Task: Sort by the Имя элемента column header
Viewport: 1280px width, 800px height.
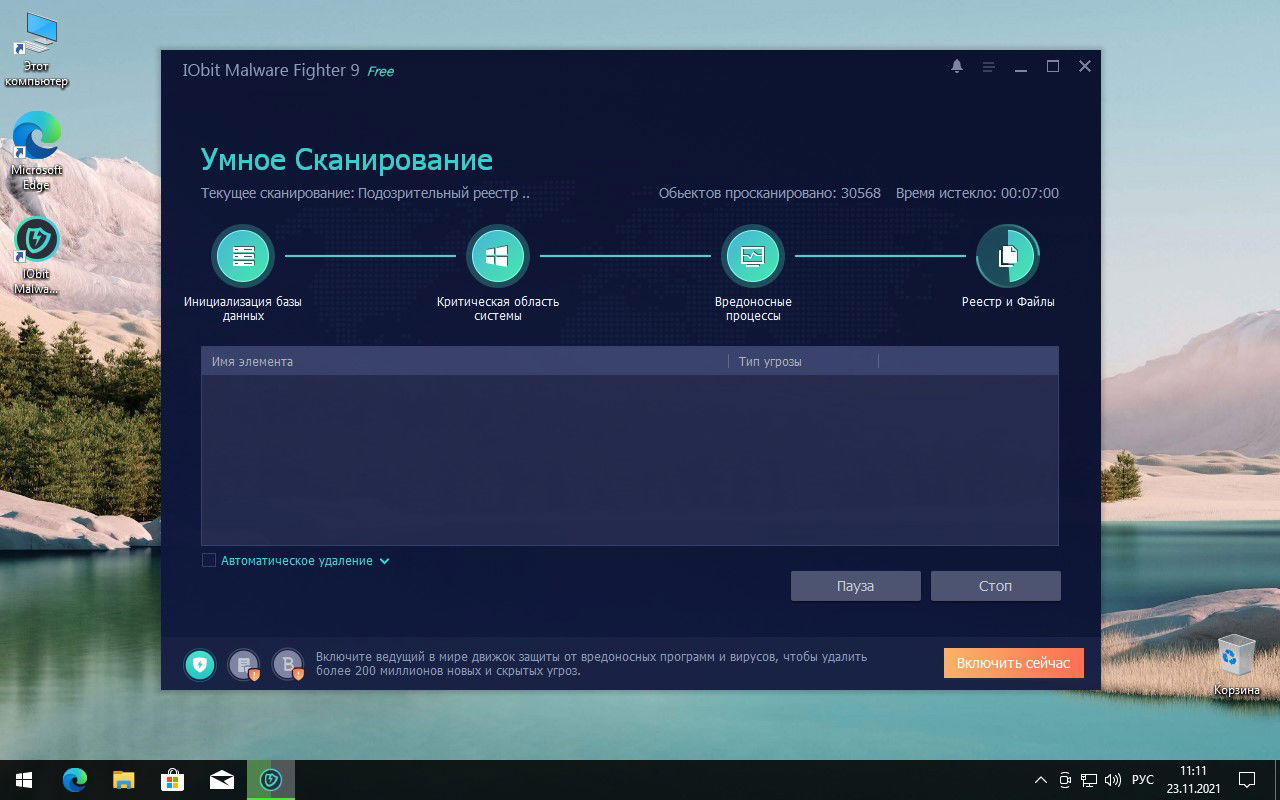Action: point(465,361)
